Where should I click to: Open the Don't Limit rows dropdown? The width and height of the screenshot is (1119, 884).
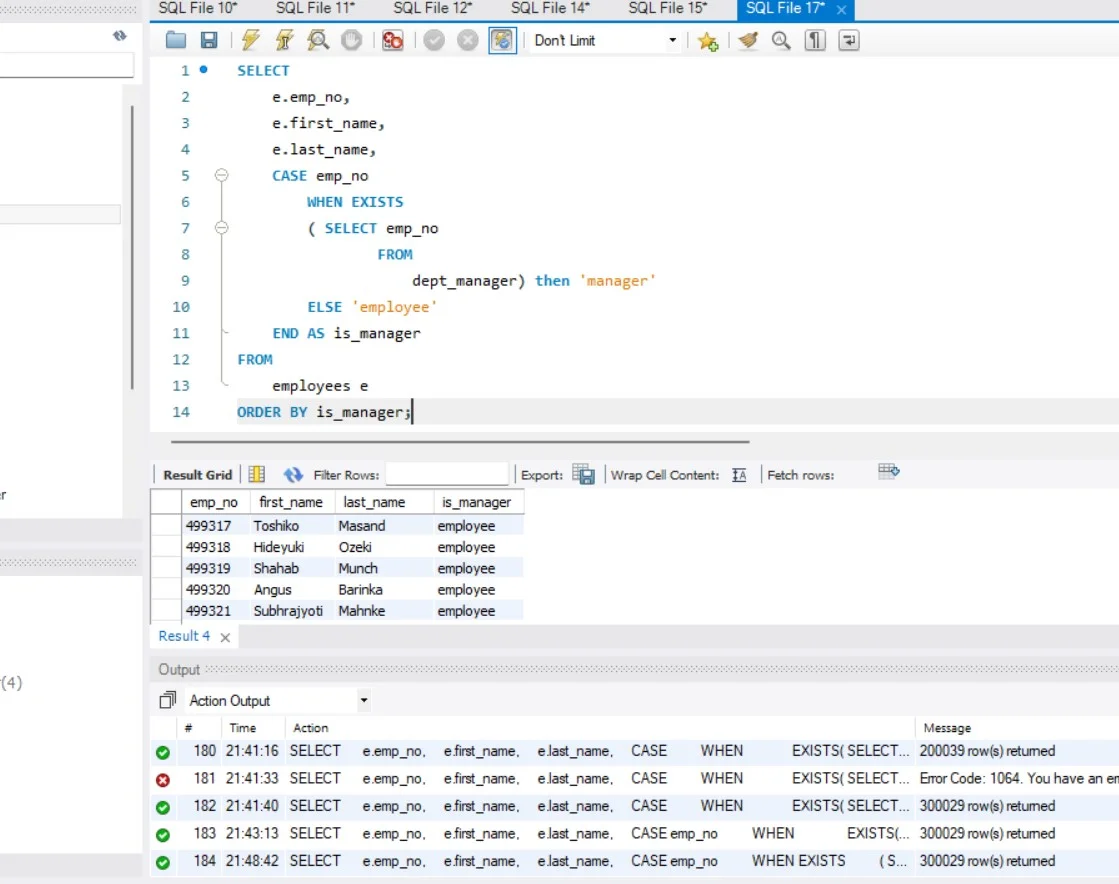point(672,41)
